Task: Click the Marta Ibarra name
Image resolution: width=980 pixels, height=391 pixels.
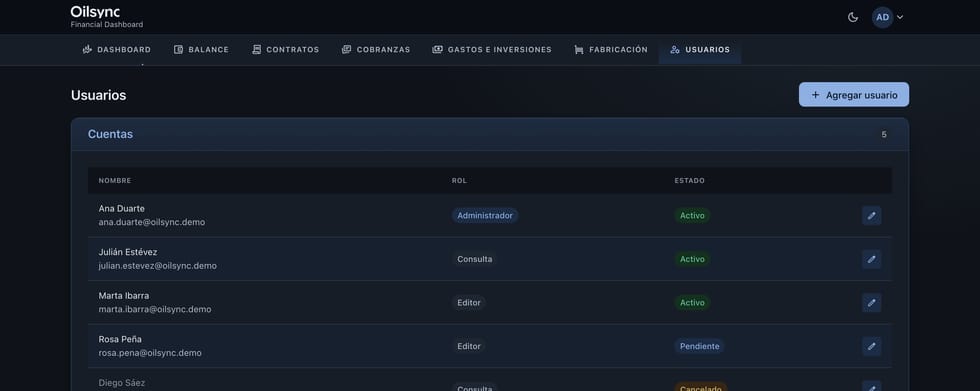Action: (x=124, y=296)
